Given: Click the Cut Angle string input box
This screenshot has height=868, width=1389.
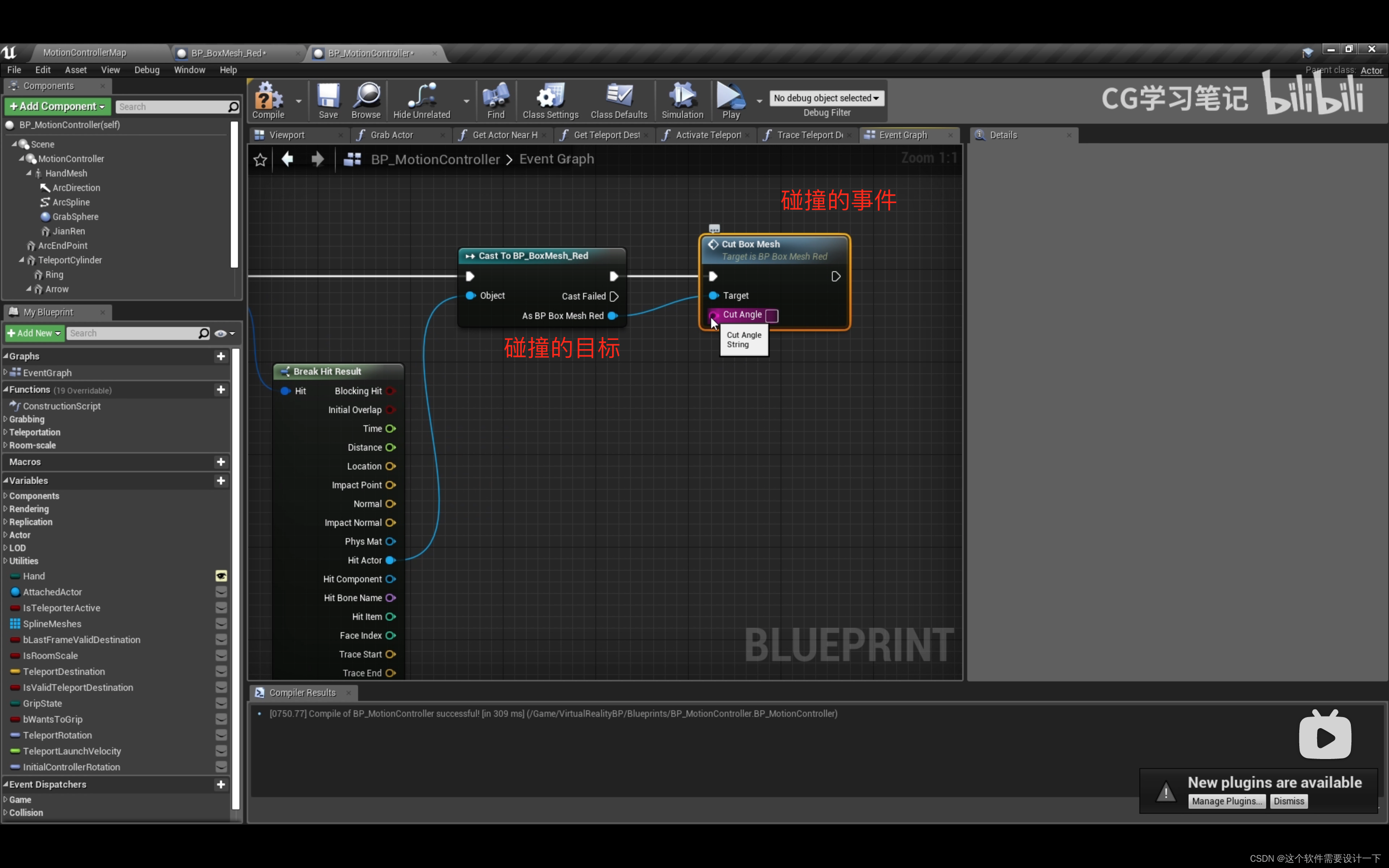Looking at the screenshot, I should [x=771, y=315].
